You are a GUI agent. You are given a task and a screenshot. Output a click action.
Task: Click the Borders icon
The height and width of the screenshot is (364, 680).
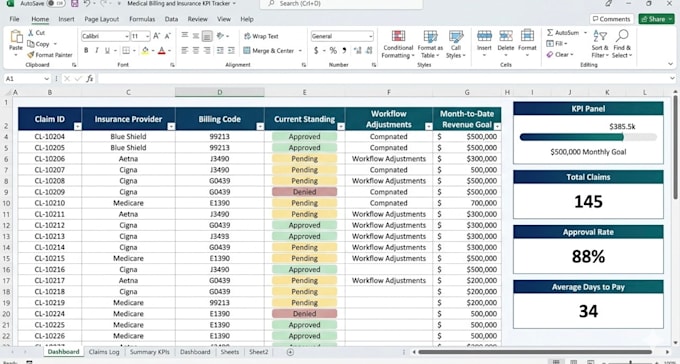(126, 50)
